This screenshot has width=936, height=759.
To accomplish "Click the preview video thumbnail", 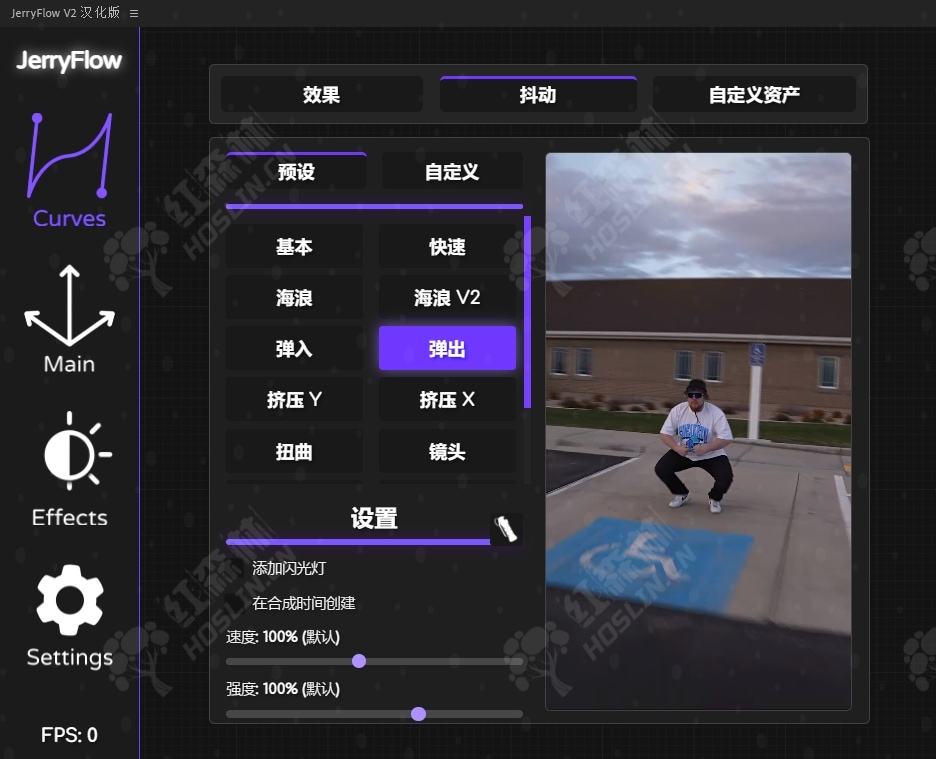I will [x=698, y=431].
